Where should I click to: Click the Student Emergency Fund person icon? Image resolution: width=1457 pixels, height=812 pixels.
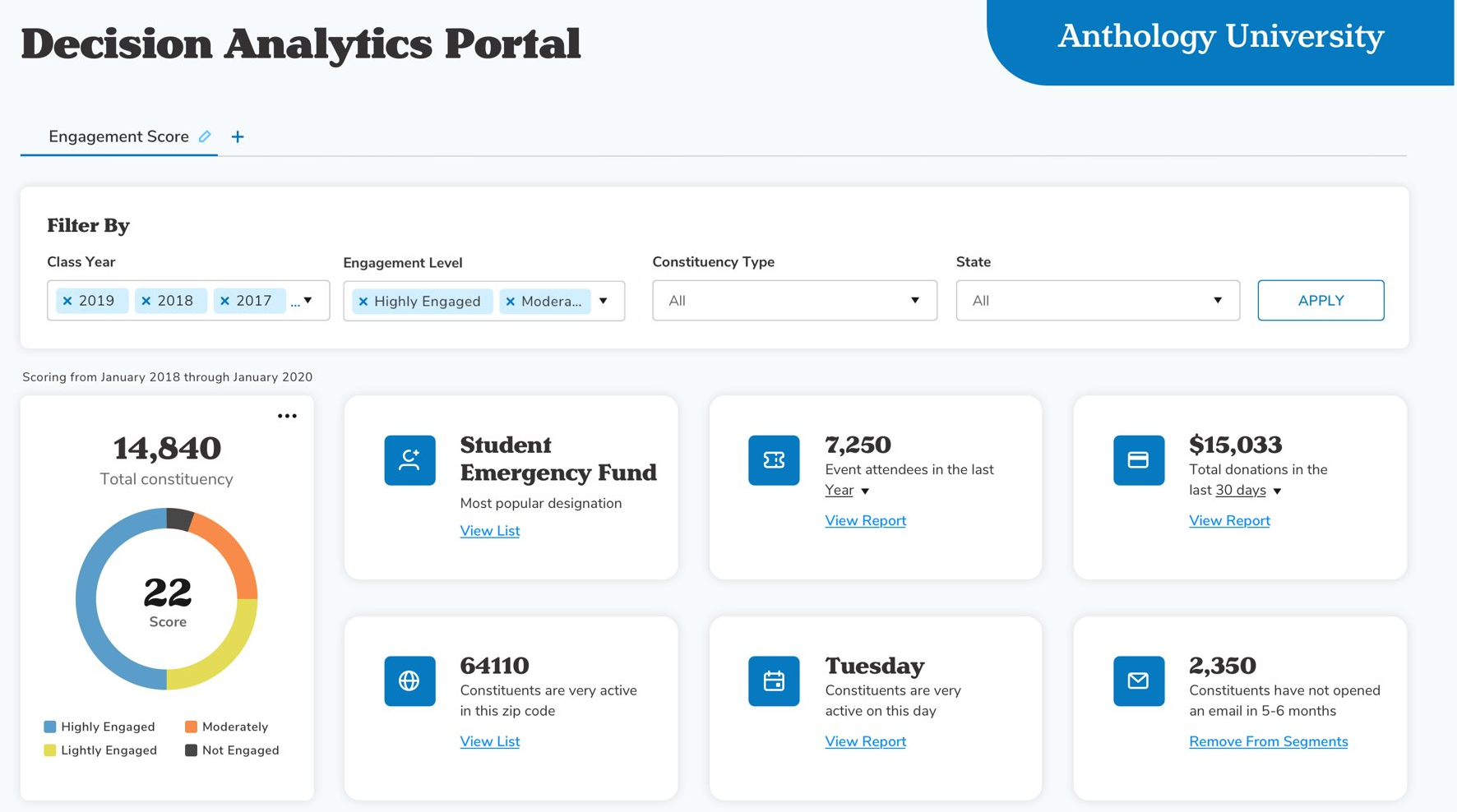409,460
